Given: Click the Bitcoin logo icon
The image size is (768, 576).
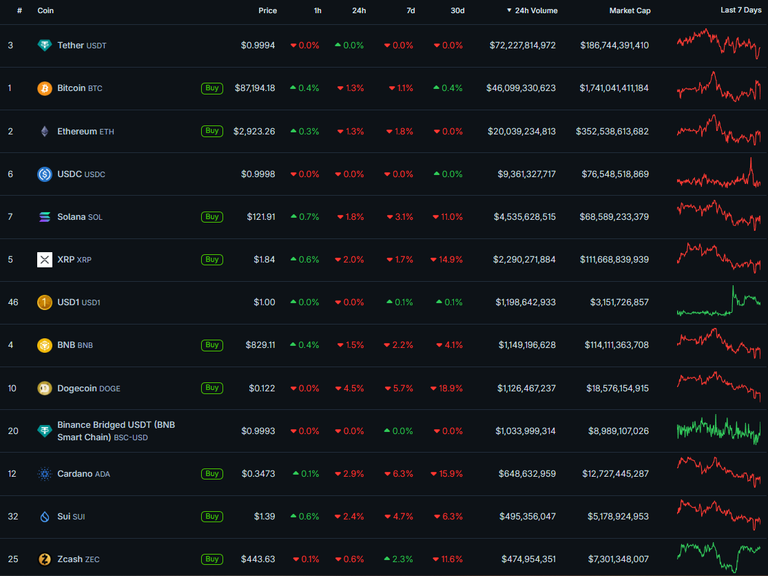Looking at the screenshot, I should tap(45, 89).
